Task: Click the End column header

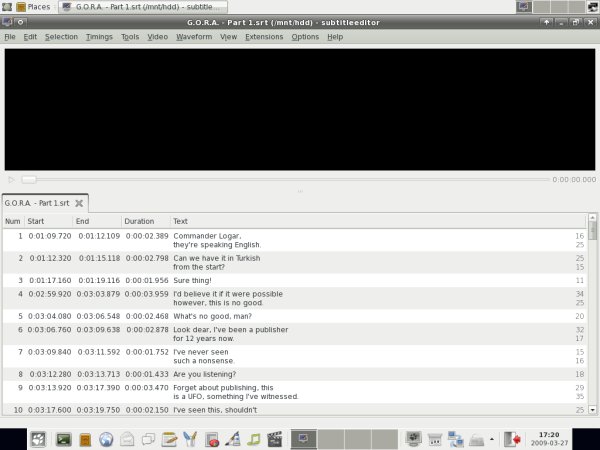Action: [x=97, y=221]
